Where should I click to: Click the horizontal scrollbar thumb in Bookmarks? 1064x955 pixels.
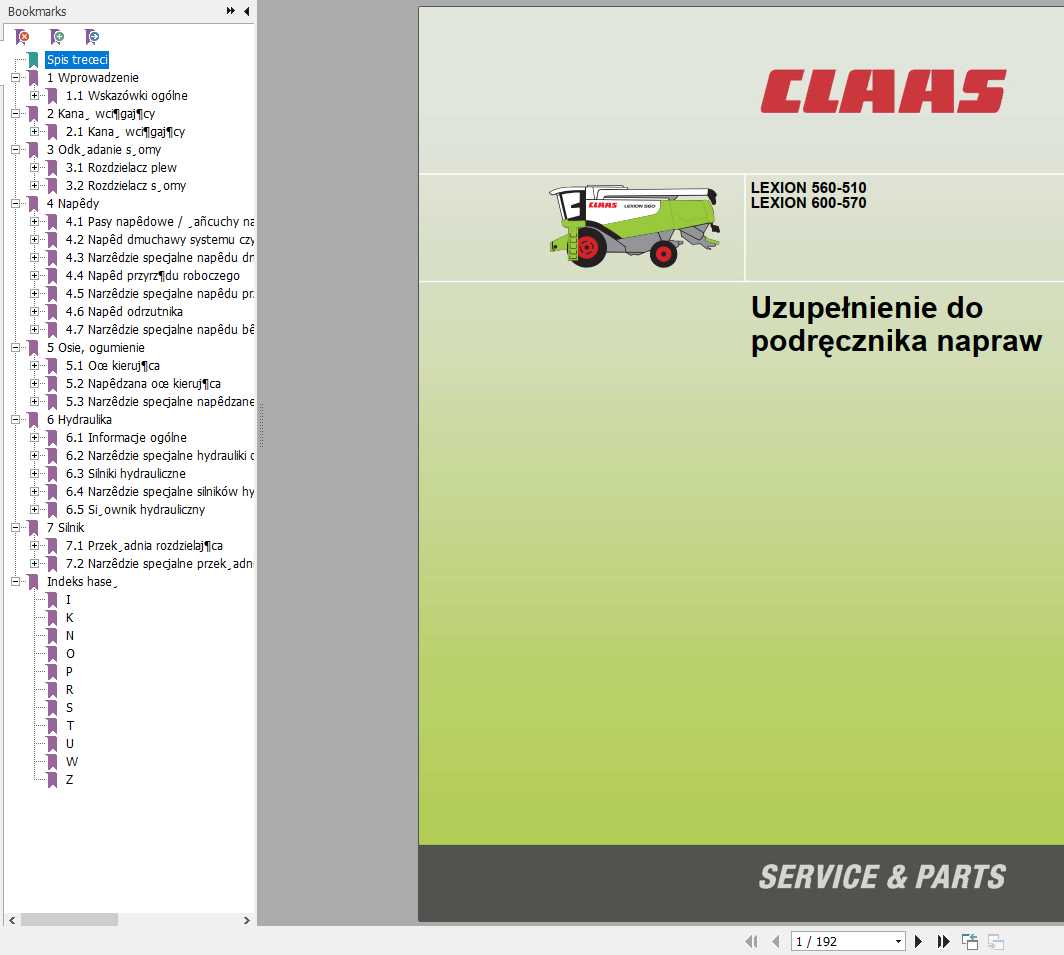pos(69,920)
